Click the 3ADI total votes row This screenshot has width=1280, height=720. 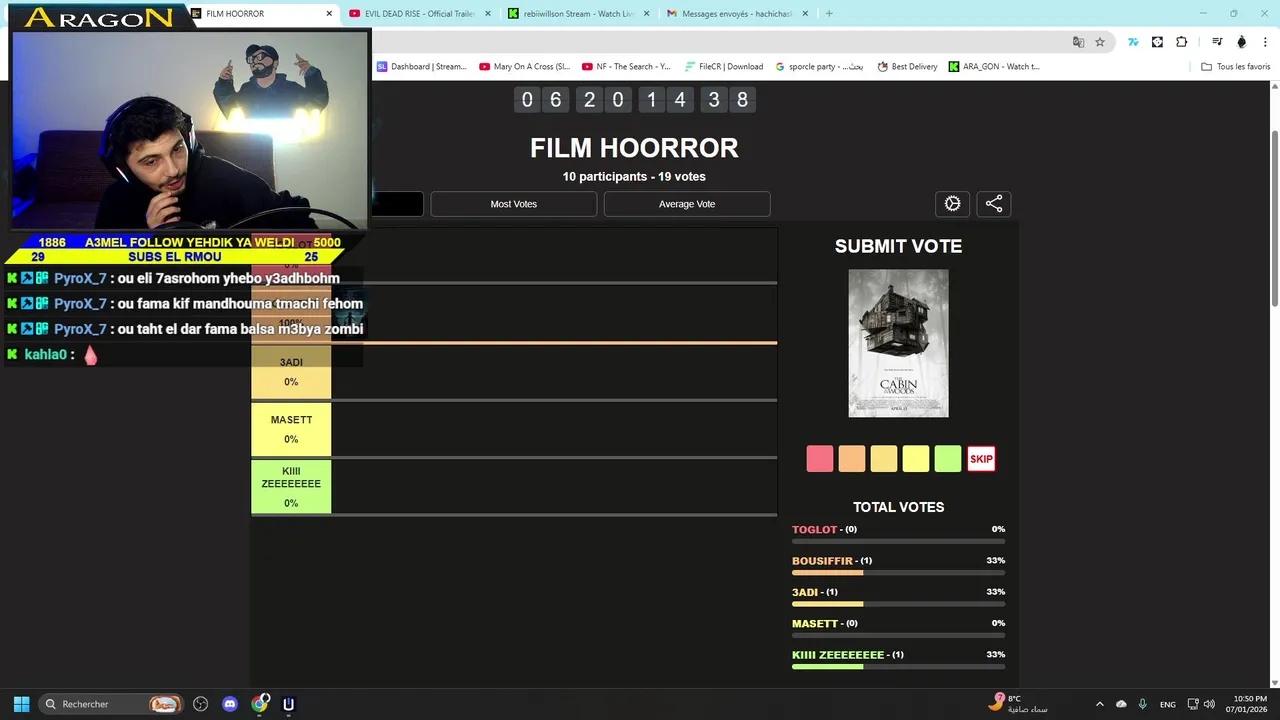click(898, 597)
